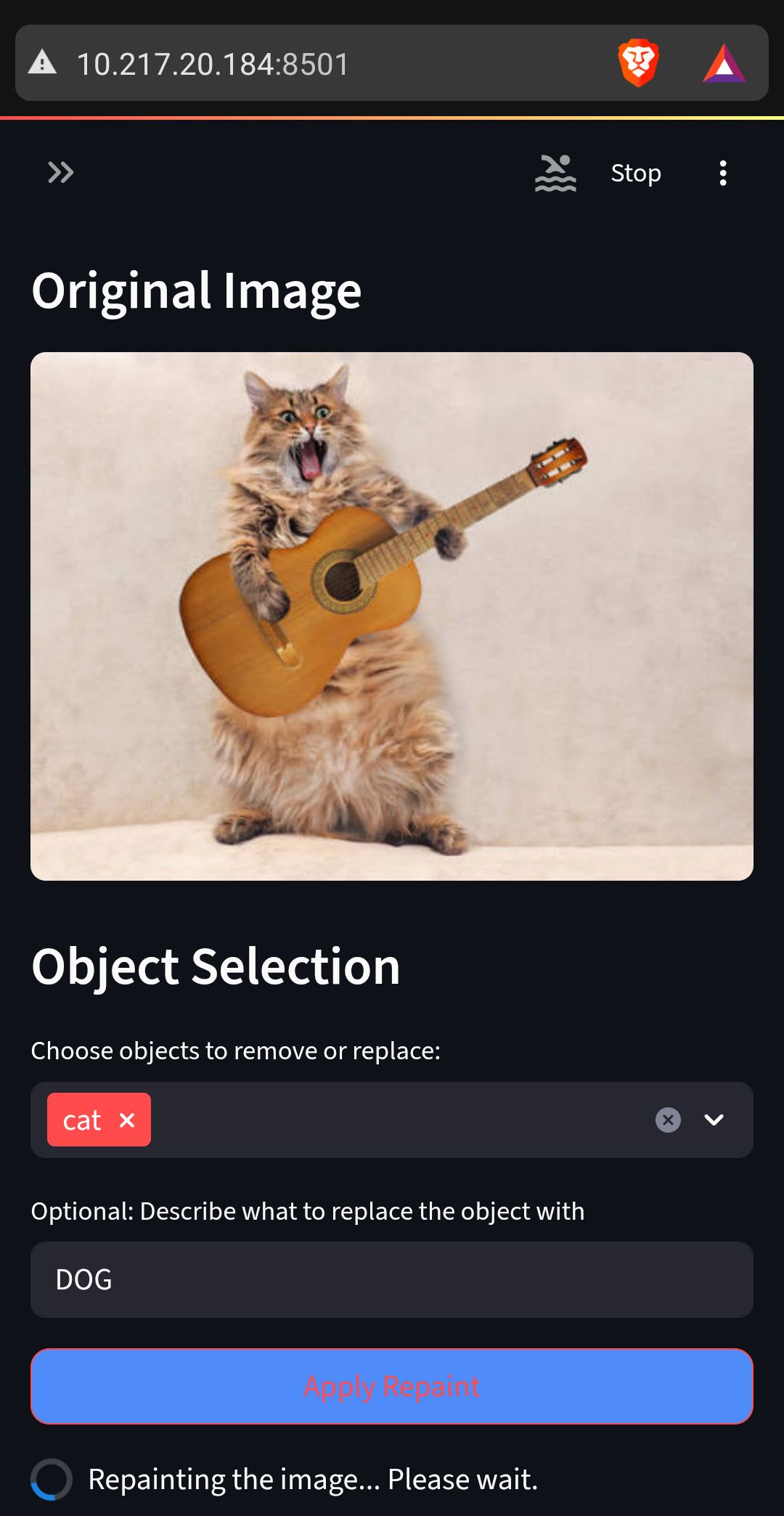784x1516 pixels.
Task: Expand the objects multiselect dropdown arrow
Action: tap(714, 1120)
